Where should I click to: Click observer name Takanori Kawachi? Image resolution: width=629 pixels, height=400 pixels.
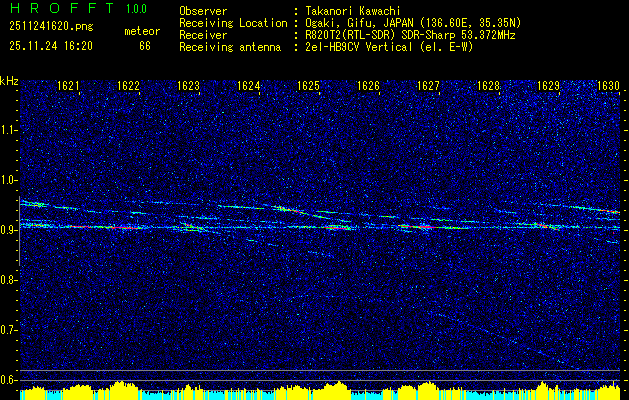click(x=353, y=11)
